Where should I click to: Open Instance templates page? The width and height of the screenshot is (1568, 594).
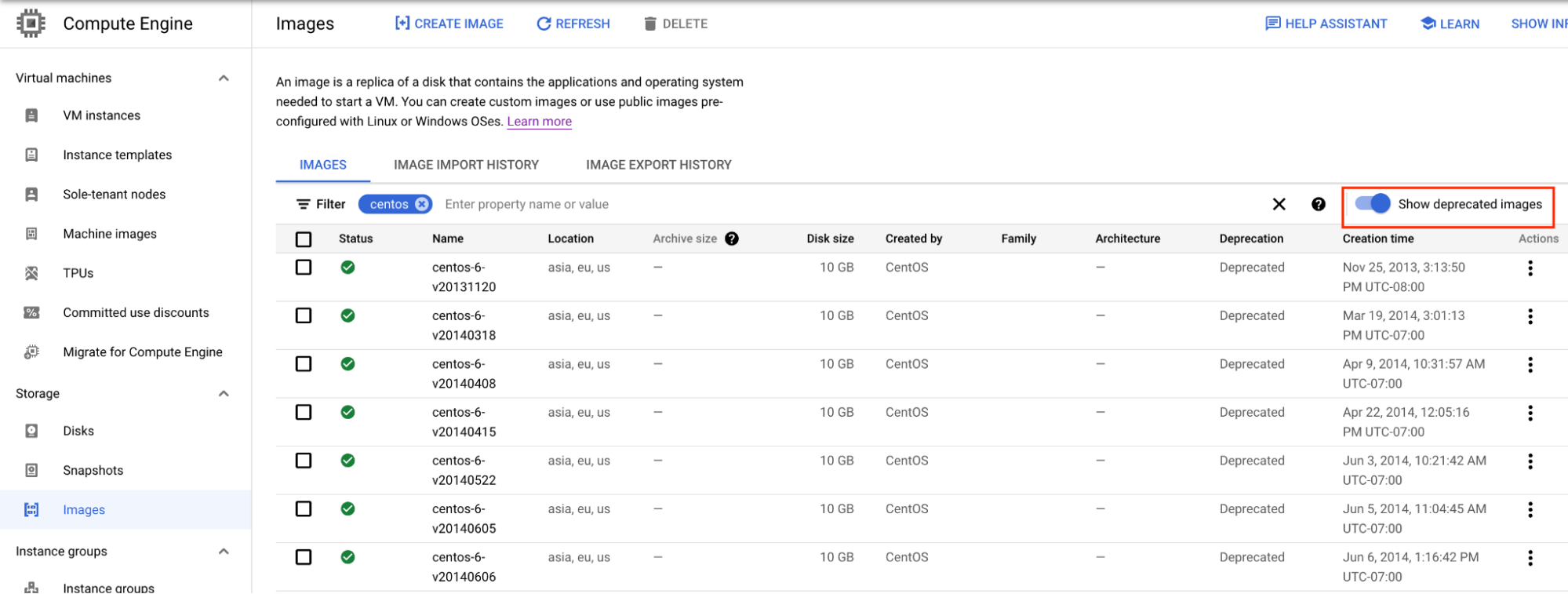point(118,155)
